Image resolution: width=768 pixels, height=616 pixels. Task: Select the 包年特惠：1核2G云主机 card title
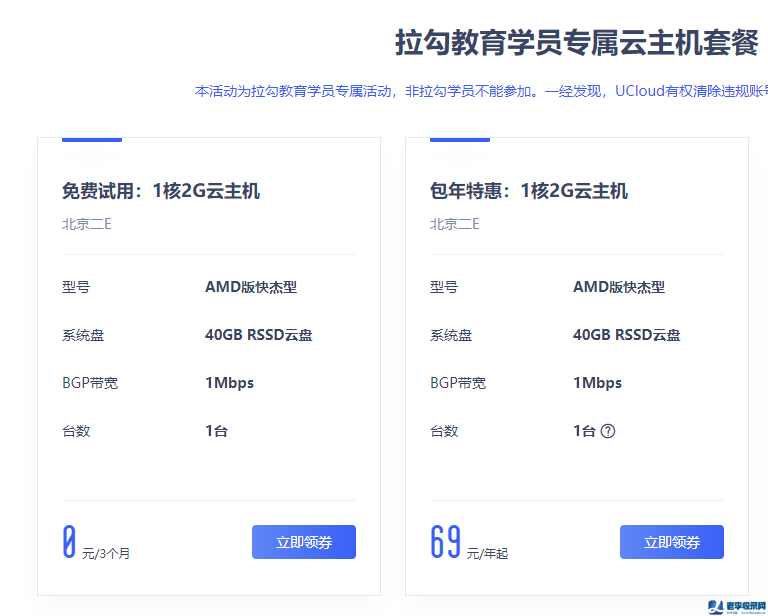tap(529, 191)
